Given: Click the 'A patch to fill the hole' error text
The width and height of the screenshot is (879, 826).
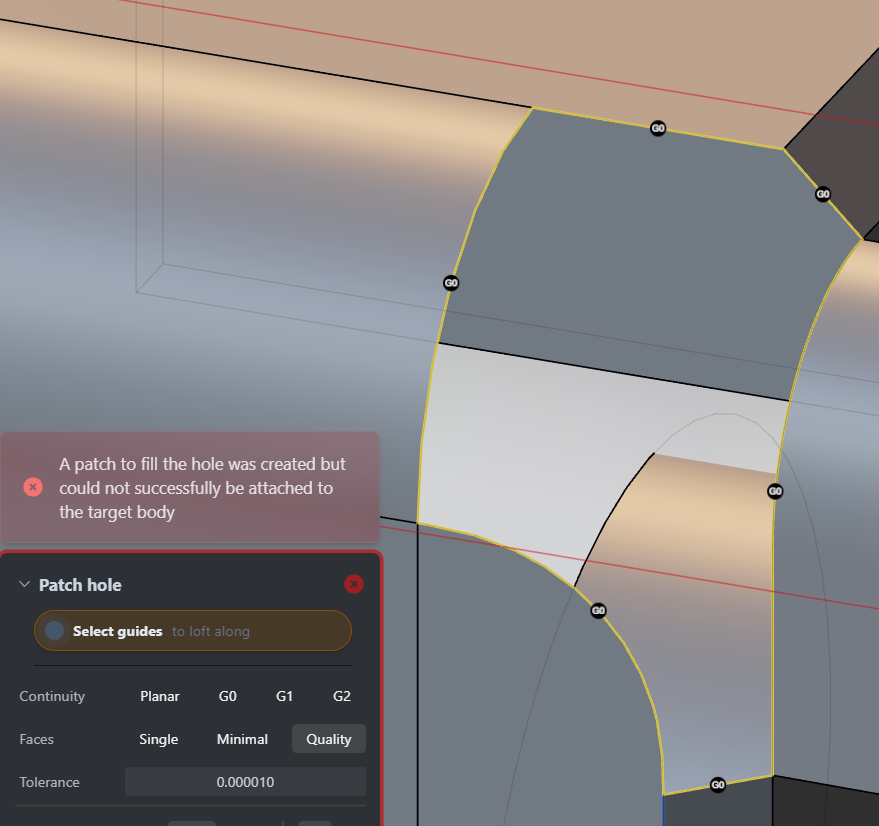Looking at the screenshot, I should pyautogui.click(x=202, y=488).
